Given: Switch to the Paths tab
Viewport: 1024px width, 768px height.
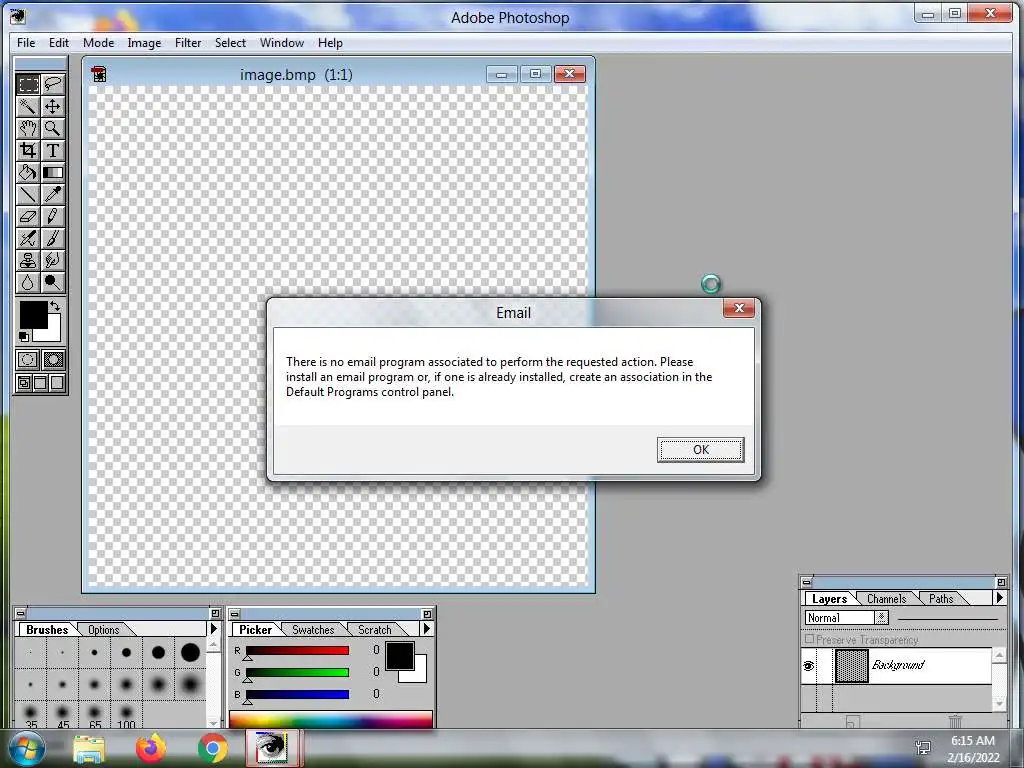Looking at the screenshot, I should point(941,598).
